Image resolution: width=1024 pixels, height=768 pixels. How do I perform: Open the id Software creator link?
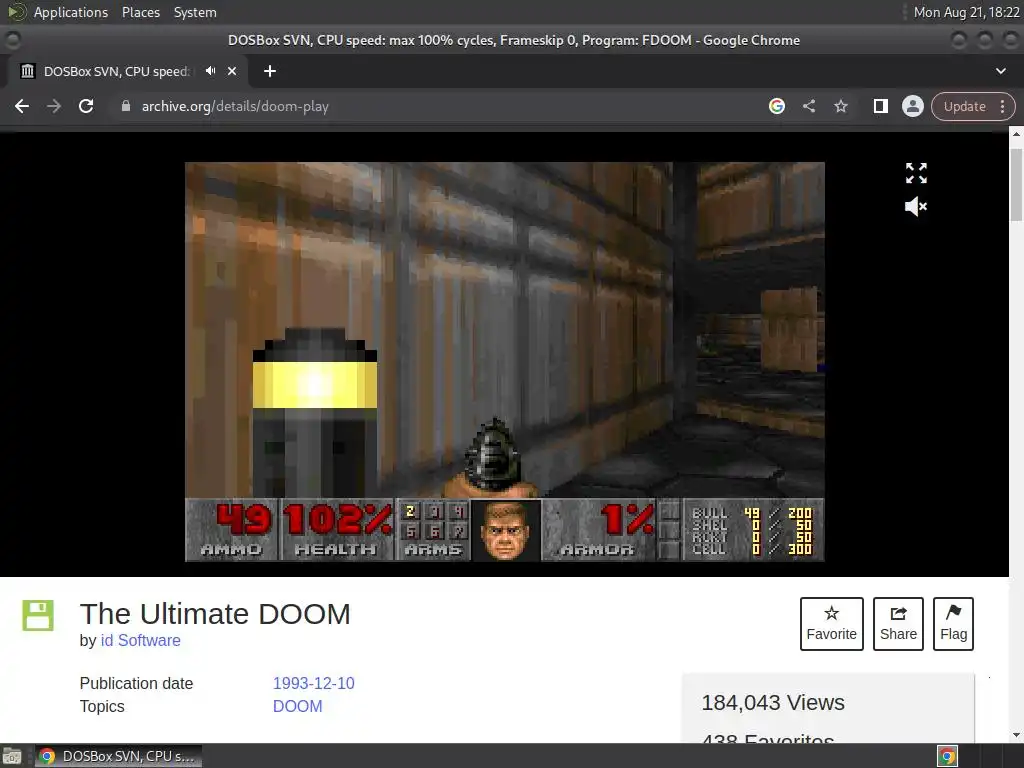pyautogui.click(x=140, y=641)
